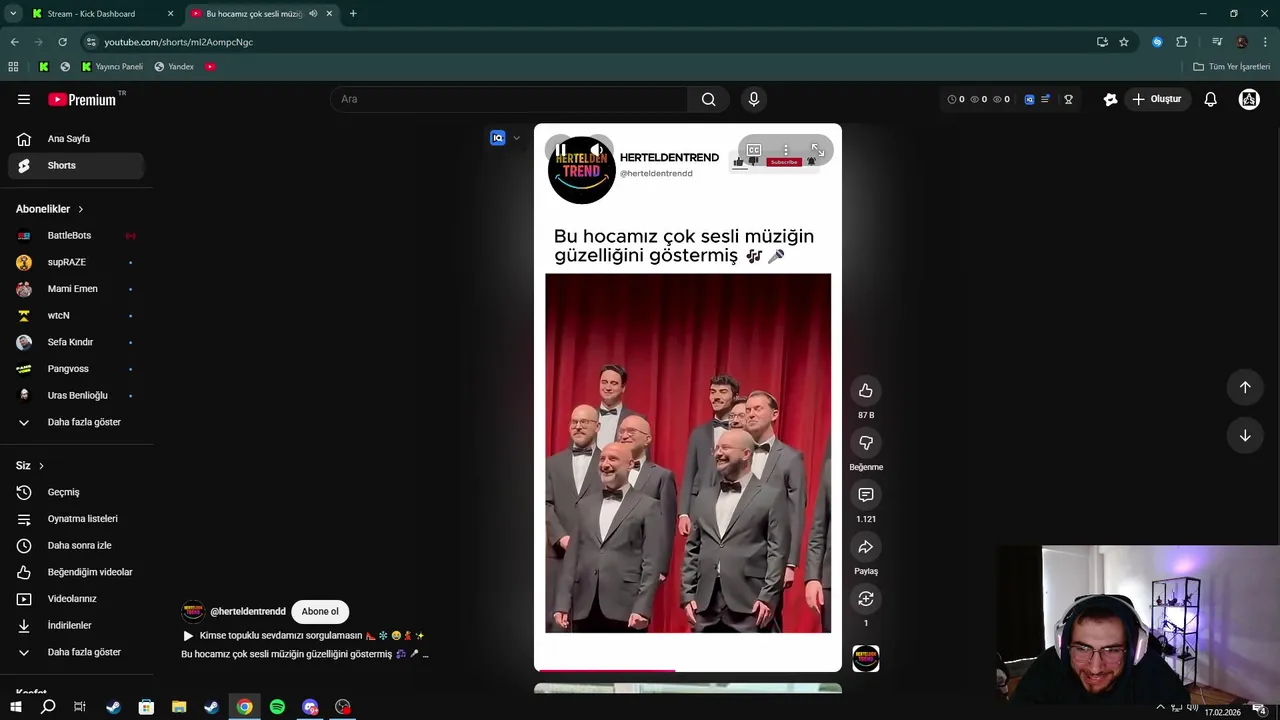This screenshot has width=1280, height=720.
Task: Open the blue IQ extension icon in header
Action: (x=1029, y=99)
